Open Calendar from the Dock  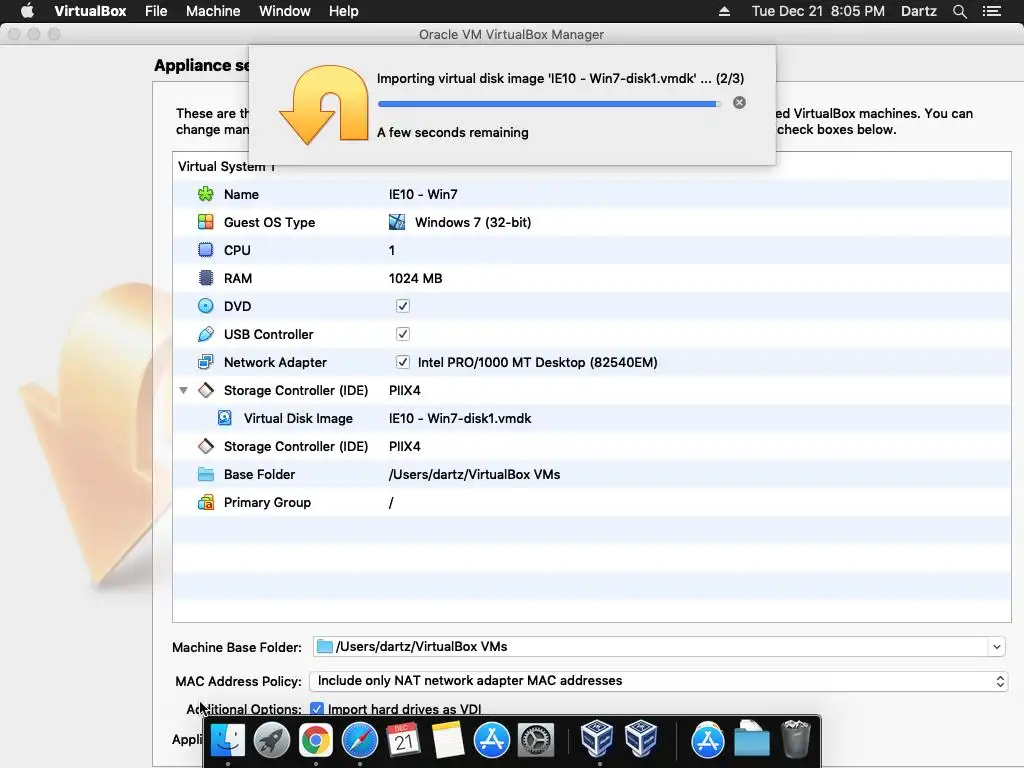[403, 741]
